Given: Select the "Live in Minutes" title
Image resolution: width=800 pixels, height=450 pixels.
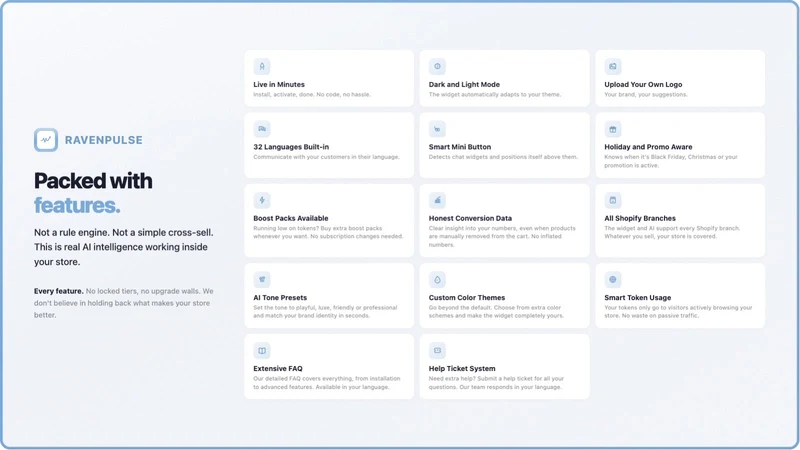Looking at the screenshot, I should 279,85.
